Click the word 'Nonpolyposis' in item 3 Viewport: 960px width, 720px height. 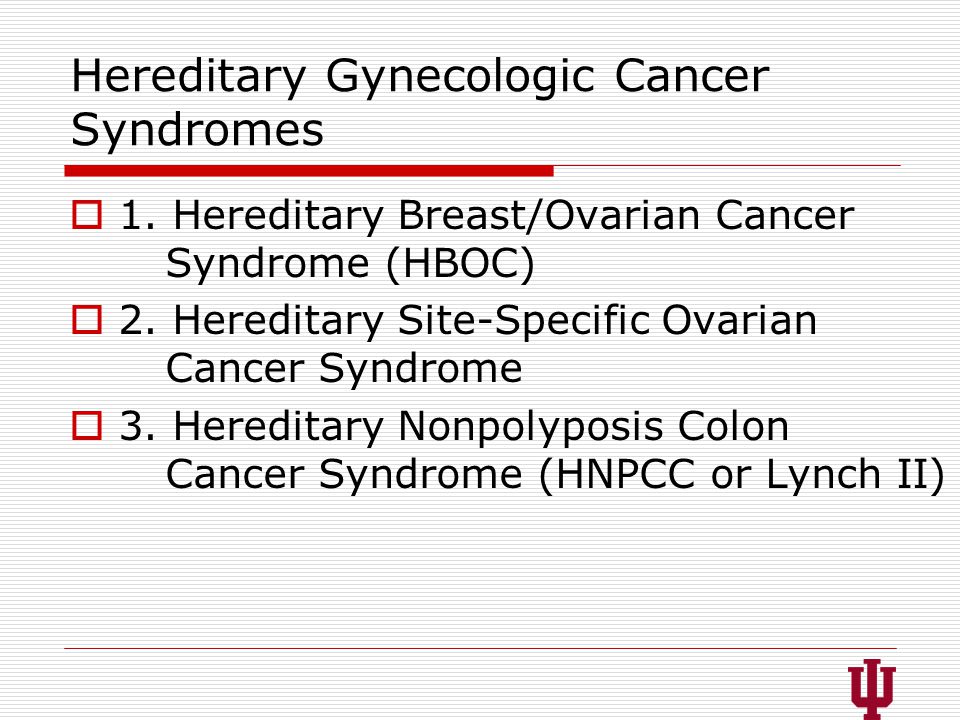tap(530, 428)
